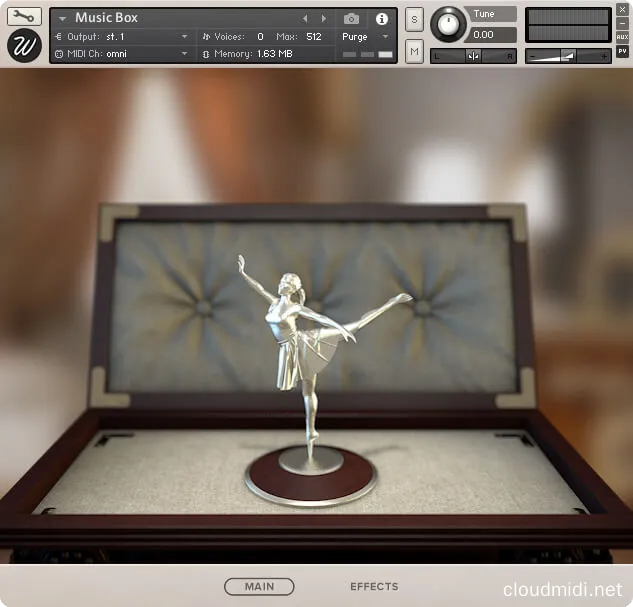The image size is (633, 607).
Task: Toggle the PV button
Action: (x=622, y=52)
